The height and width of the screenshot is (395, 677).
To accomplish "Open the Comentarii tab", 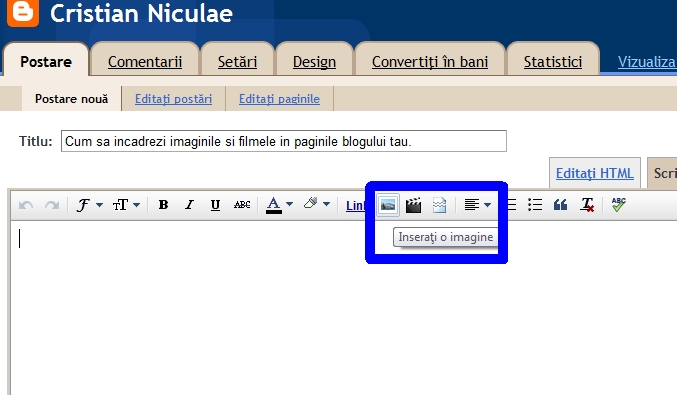I will click(145, 62).
